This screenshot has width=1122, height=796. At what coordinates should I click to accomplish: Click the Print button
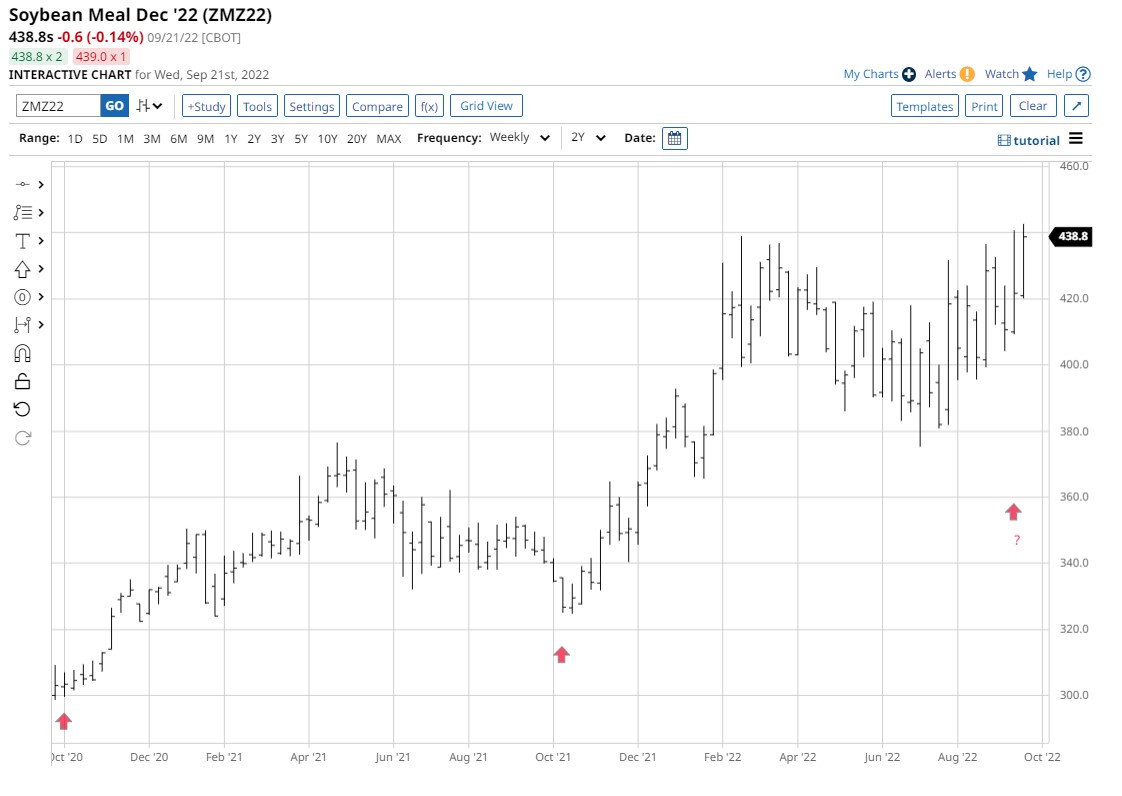point(984,106)
